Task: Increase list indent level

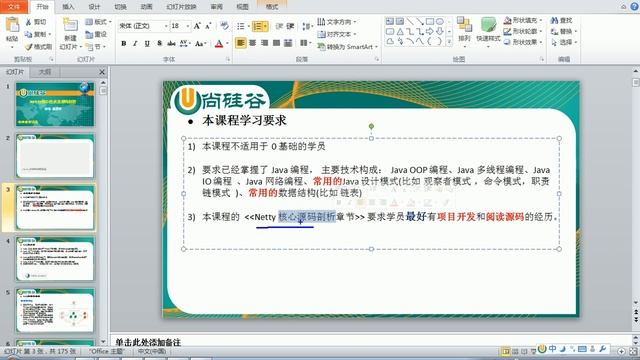Action: (x=290, y=27)
